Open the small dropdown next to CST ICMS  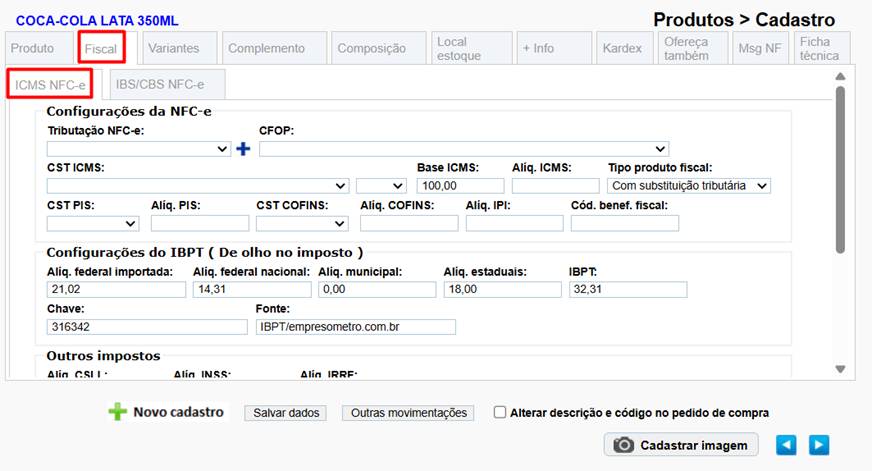(x=381, y=186)
